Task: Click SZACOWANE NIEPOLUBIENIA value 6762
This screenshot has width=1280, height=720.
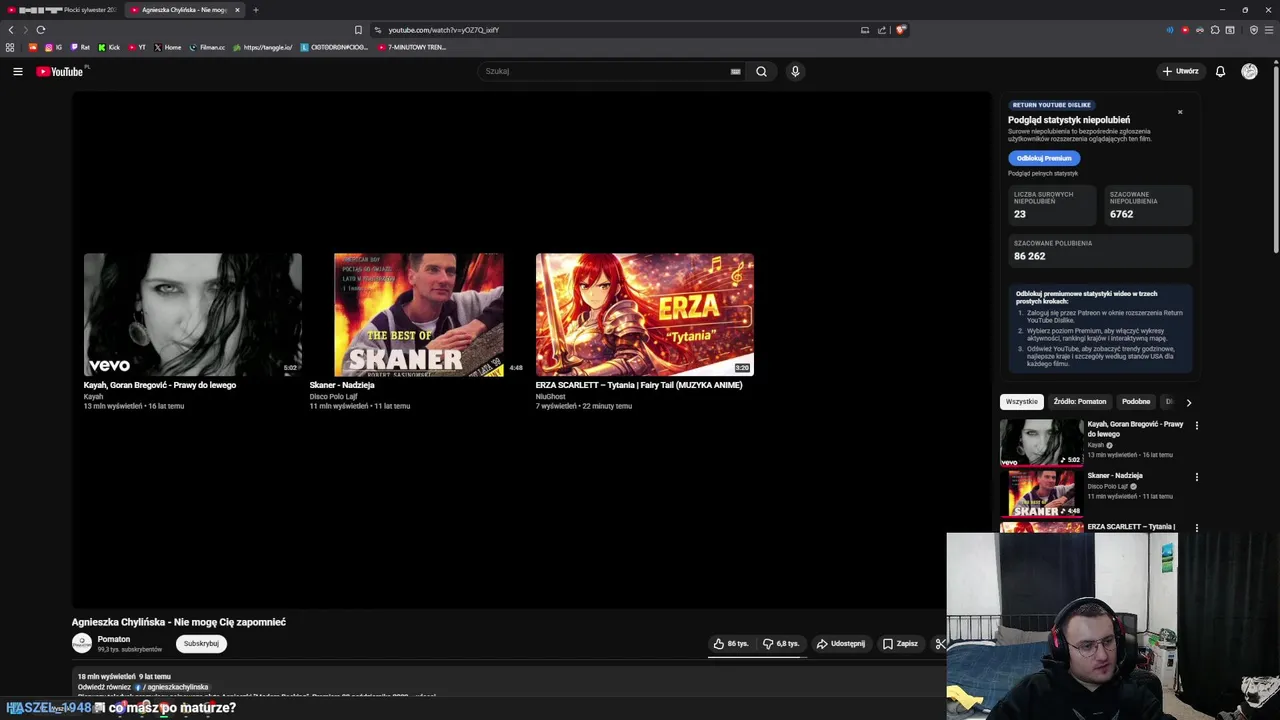Action: coord(1121,214)
